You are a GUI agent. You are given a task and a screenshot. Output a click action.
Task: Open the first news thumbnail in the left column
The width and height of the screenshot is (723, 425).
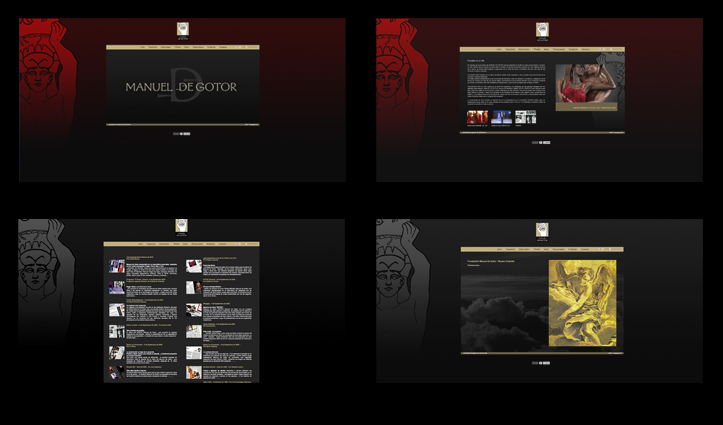coord(117,266)
